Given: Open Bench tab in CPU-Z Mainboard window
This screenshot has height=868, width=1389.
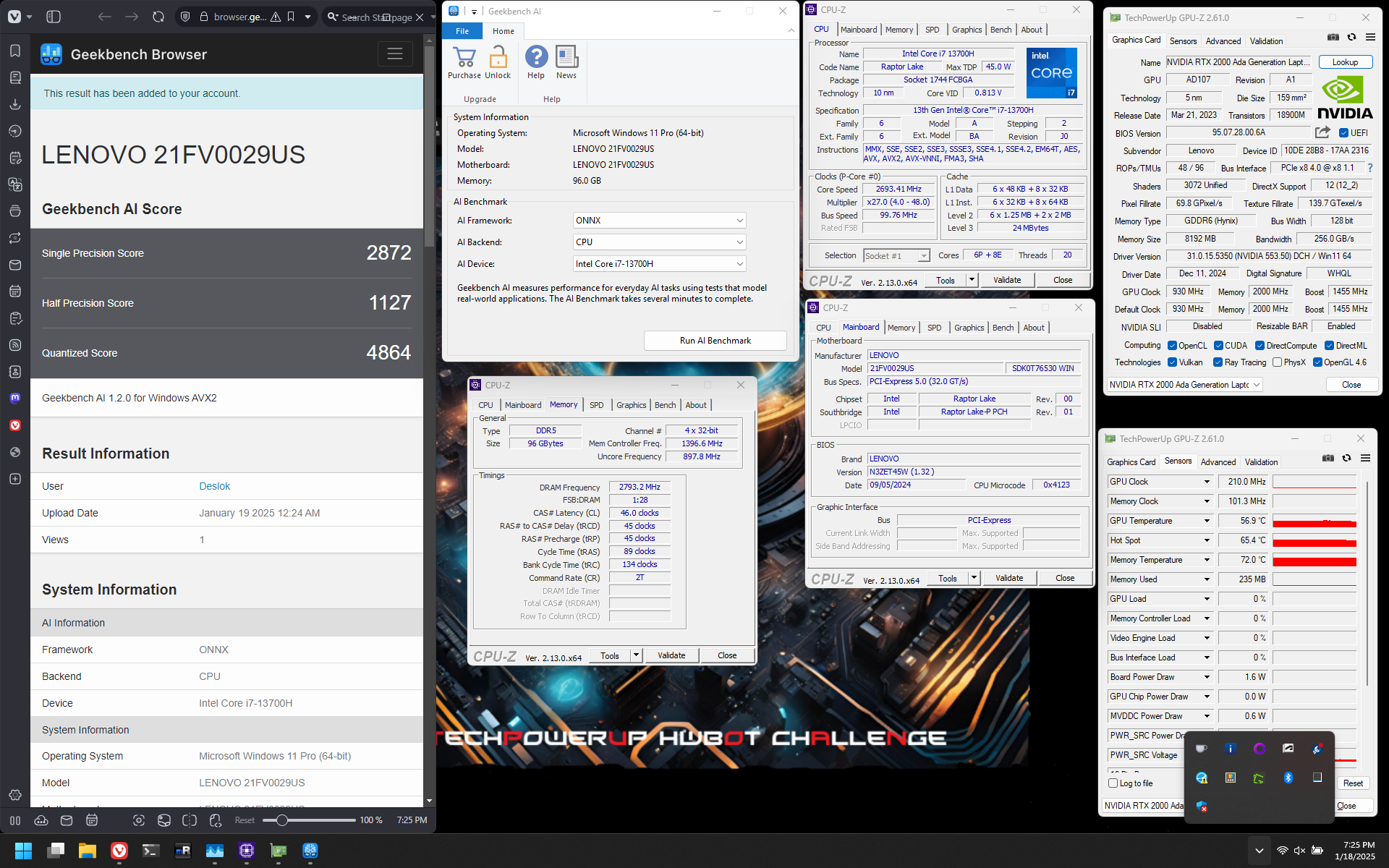Looking at the screenshot, I should click(x=1003, y=328).
